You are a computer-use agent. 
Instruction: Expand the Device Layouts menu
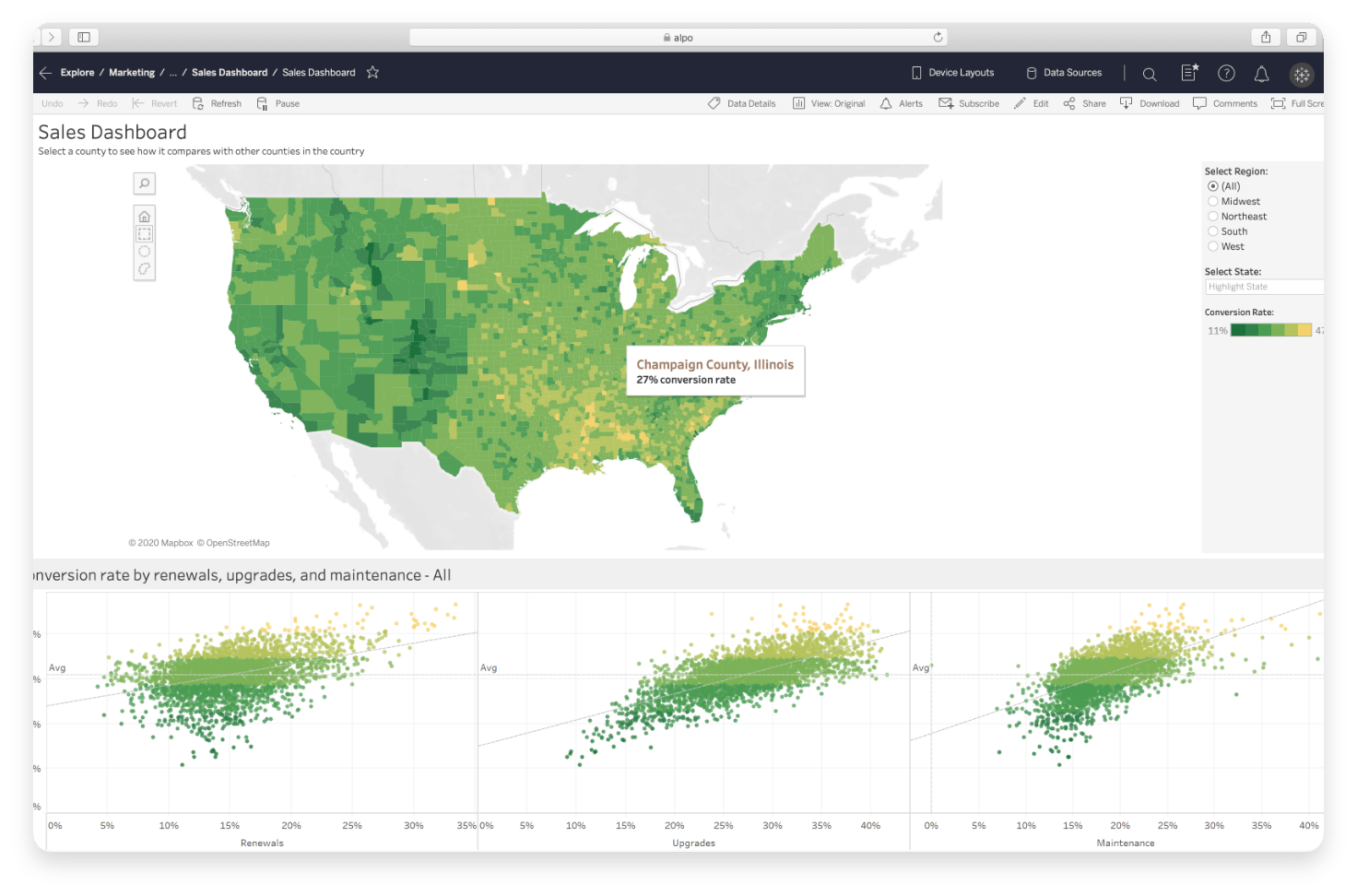pos(952,73)
